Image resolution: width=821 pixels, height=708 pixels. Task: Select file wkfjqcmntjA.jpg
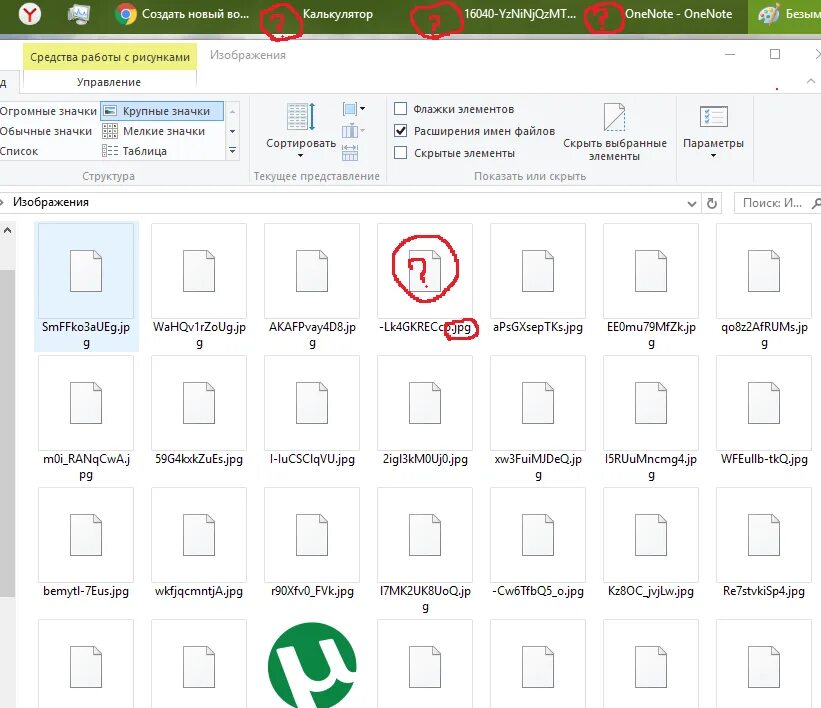pos(199,543)
